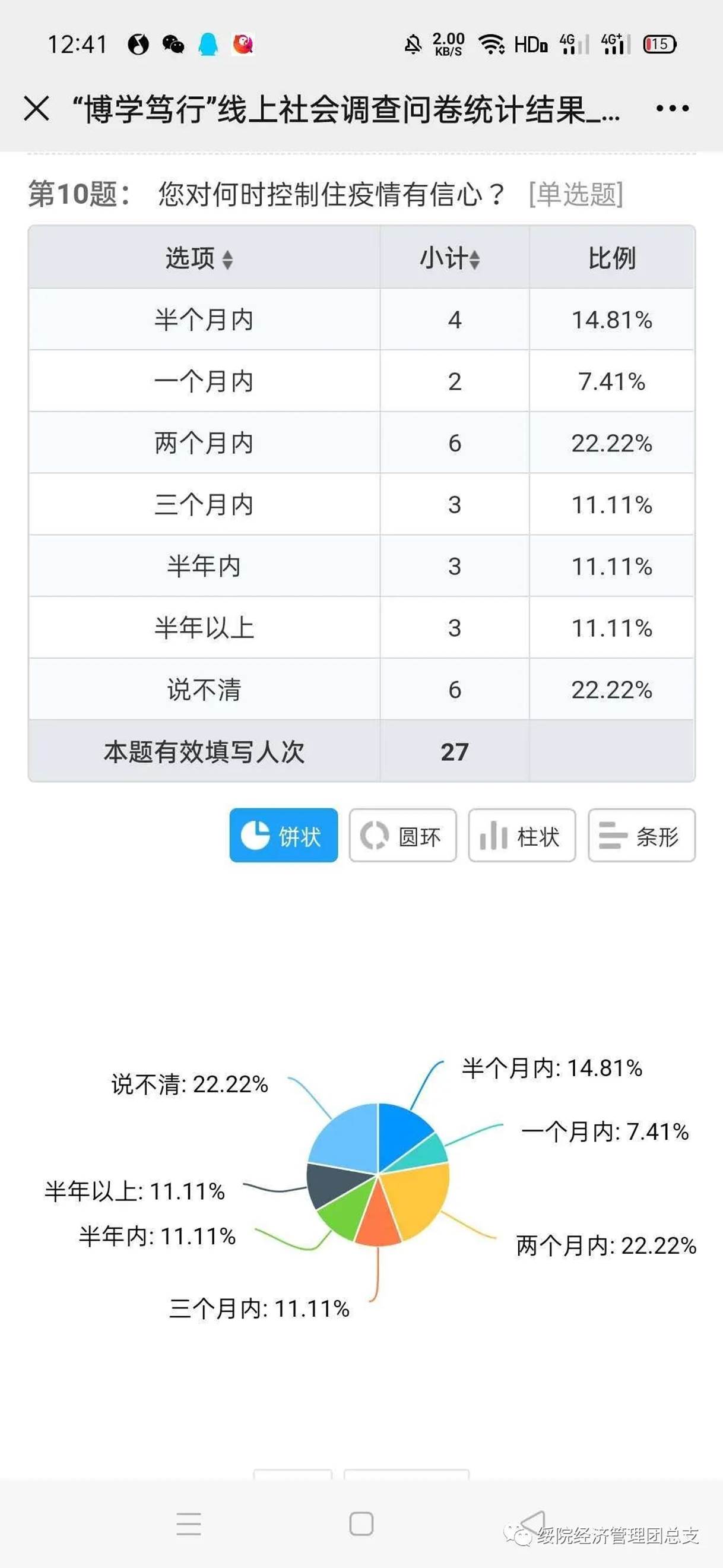Sort by the 选项 column arrows
Viewport: 723px width, 1568px height.
pyautogui.click(x=227, y=260)
